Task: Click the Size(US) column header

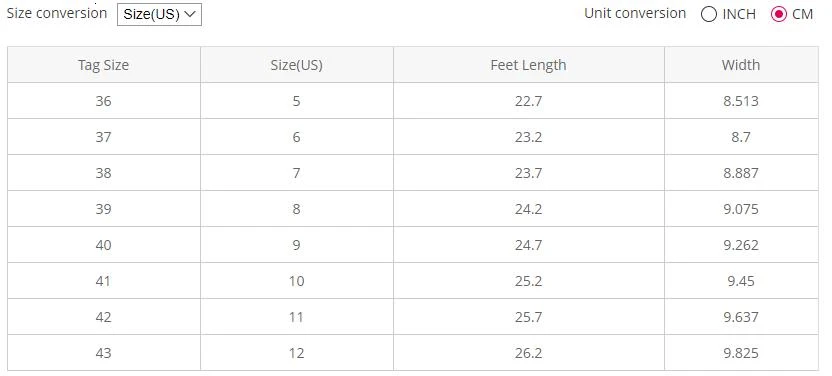Action: tap(297, 65)
